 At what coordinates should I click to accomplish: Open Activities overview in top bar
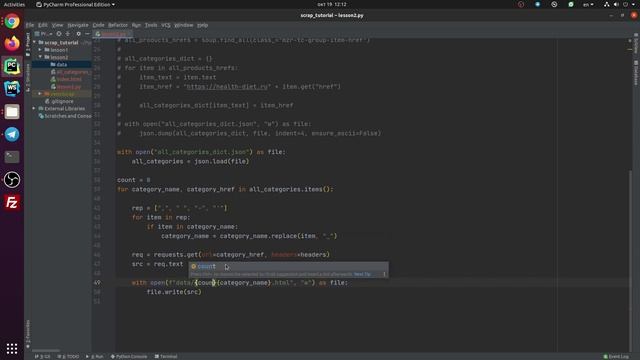(x=14, y=4)
